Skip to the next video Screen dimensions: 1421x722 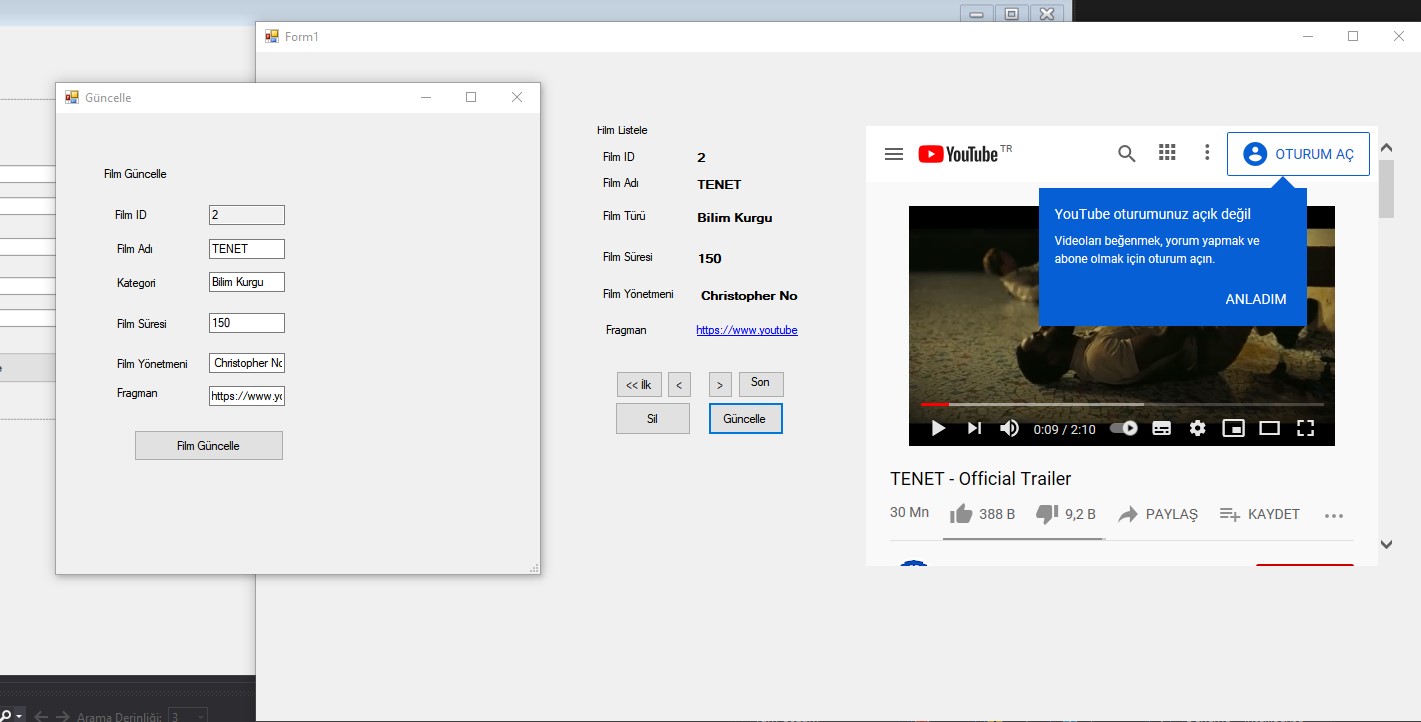click(x=974, y=428)
